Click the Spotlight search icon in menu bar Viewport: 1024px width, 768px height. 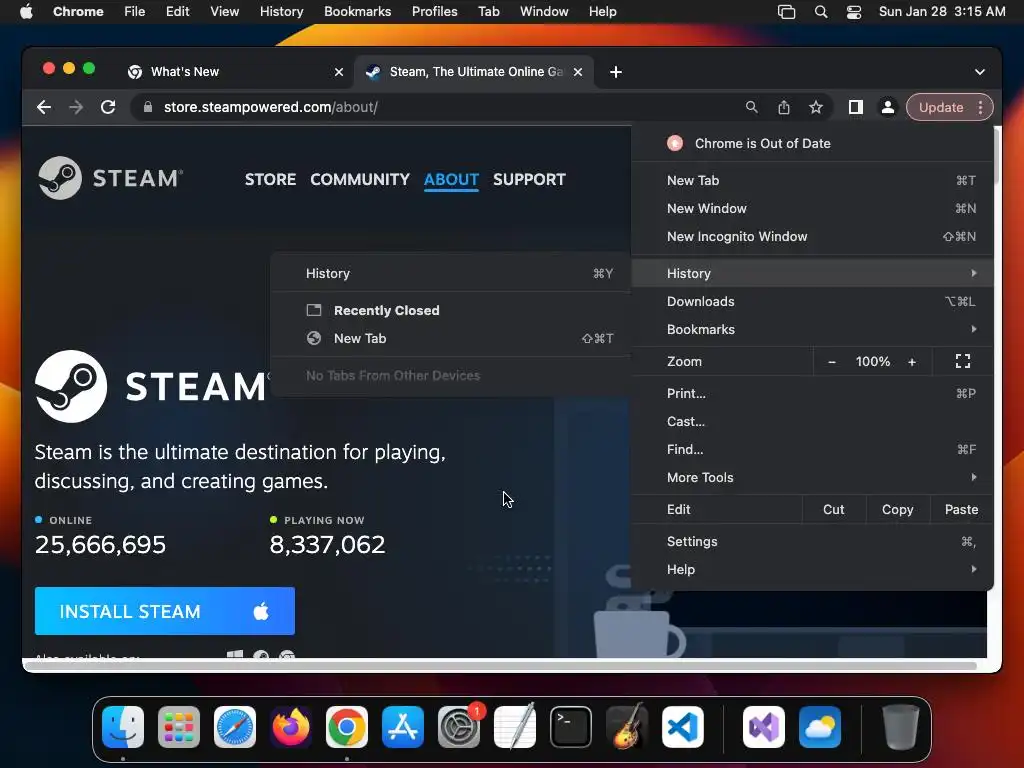(821, 12)
